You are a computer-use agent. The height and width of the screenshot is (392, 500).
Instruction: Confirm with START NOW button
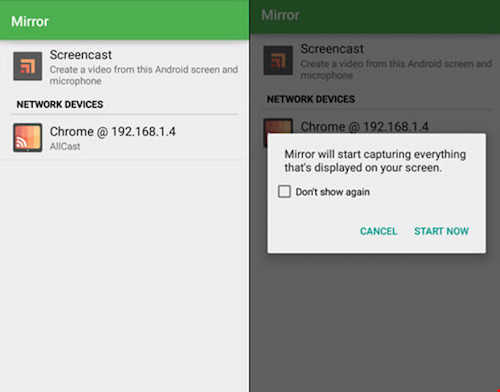click(x=441, y=231)
